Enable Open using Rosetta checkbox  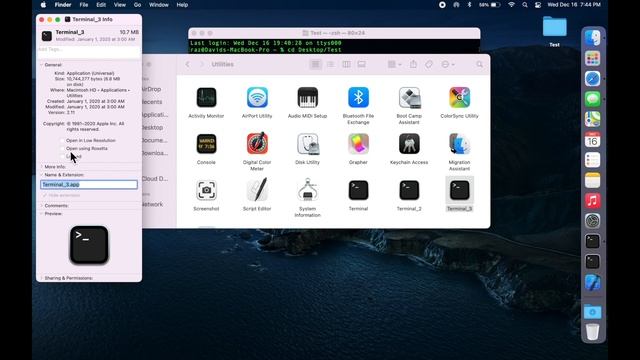(x=62, y=149)
